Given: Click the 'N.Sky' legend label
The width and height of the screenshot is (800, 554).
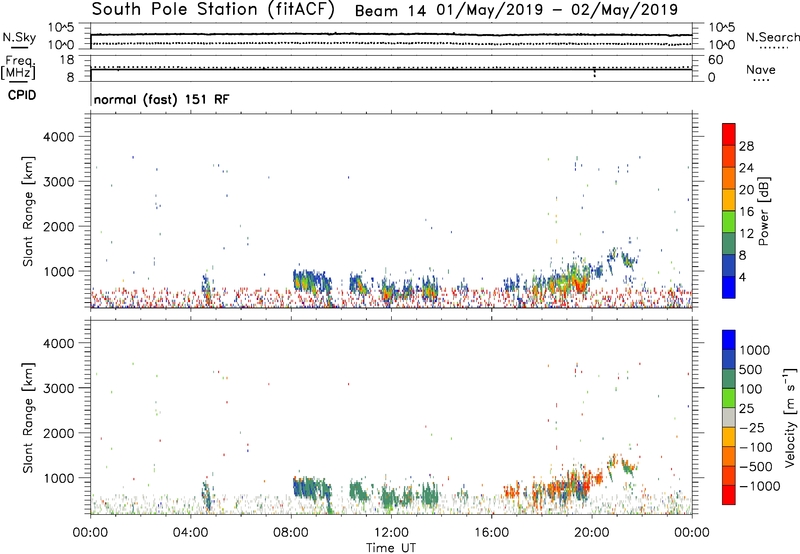Looking at the screenshot, I should tap(19, 37).
